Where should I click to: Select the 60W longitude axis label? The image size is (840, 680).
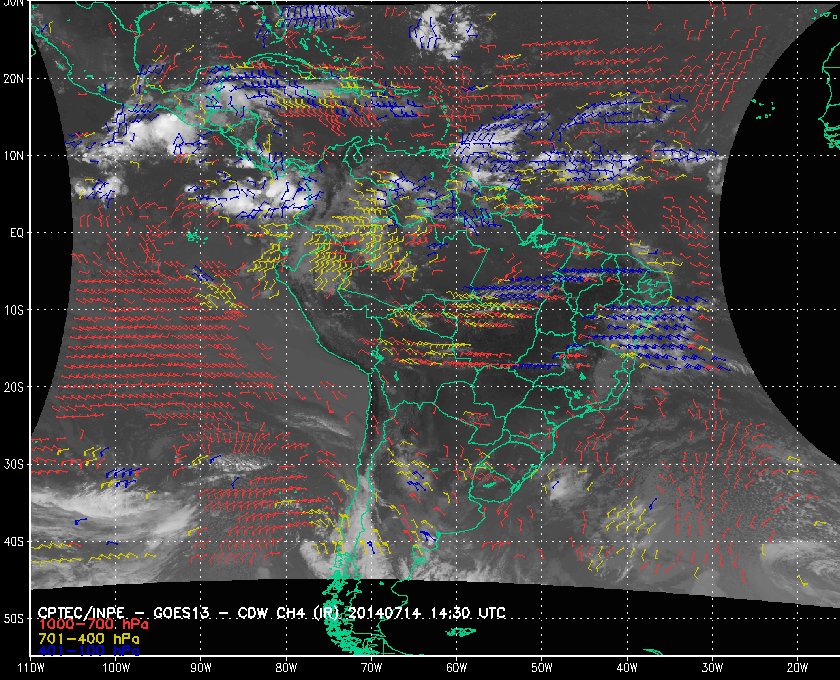[456, 667]
